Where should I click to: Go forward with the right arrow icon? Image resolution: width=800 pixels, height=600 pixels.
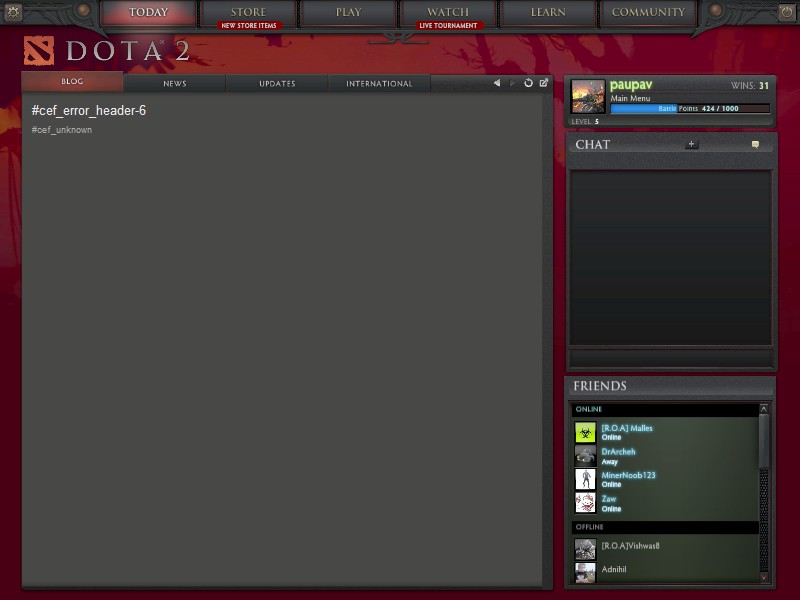point(512,83)
